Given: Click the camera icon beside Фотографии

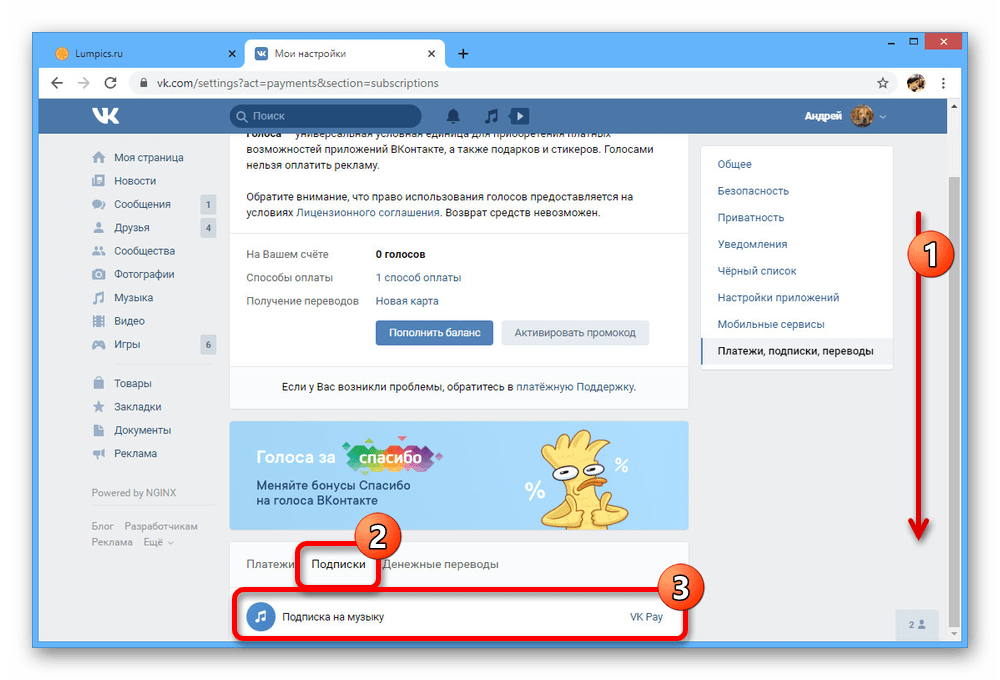Looking at the screenshot, I should pos(98,274).
